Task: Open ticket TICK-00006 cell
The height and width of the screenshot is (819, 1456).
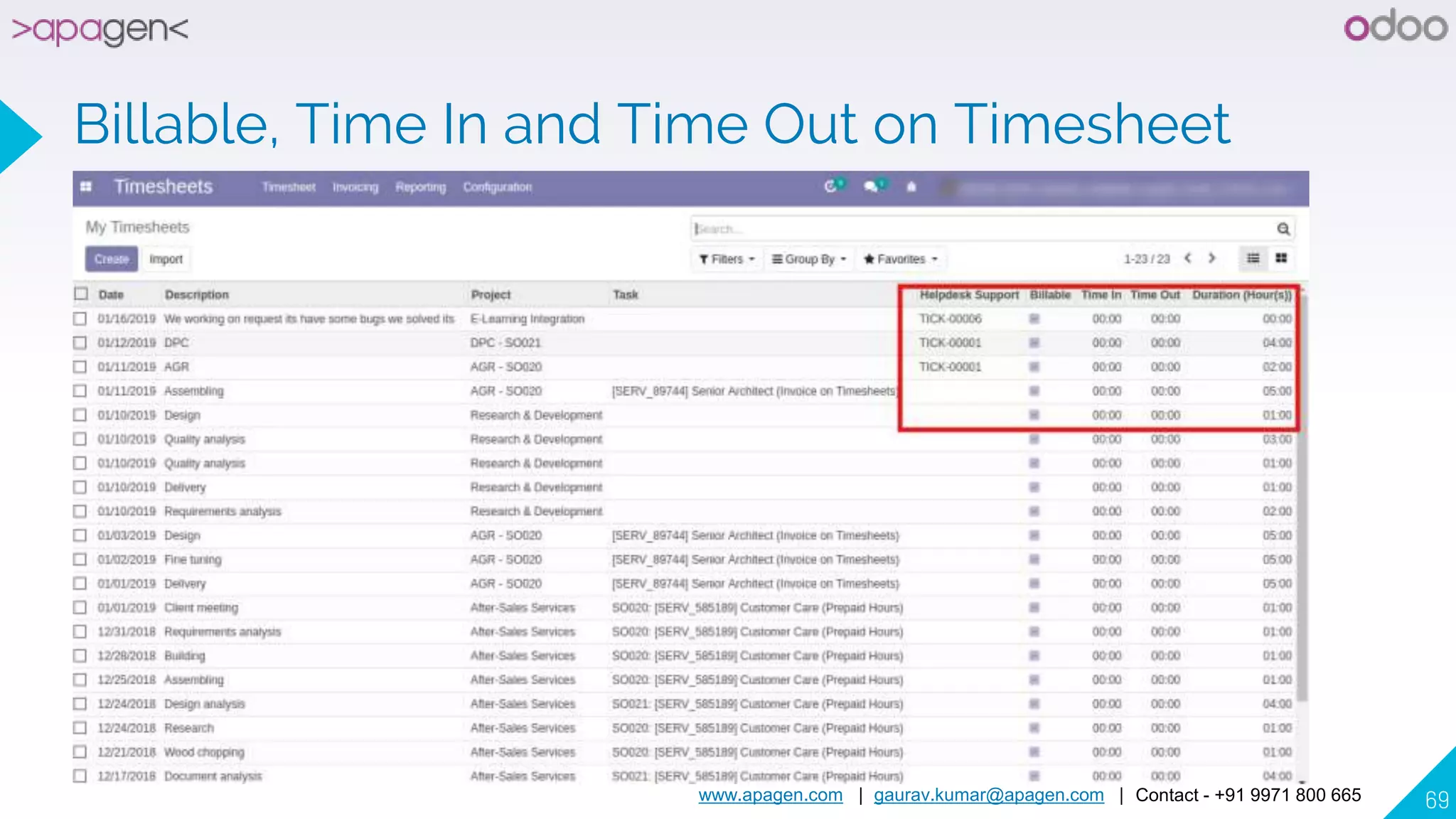Action: pos(950,319)
